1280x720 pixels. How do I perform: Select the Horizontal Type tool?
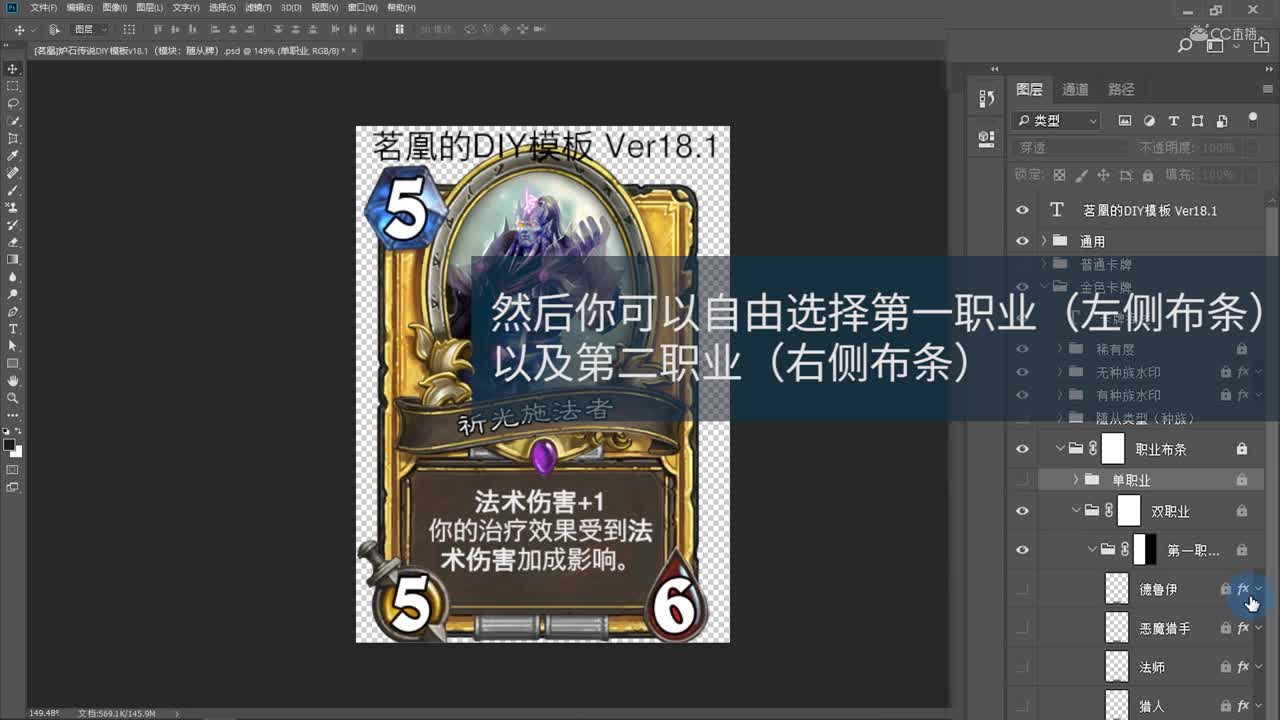(13, 329)
